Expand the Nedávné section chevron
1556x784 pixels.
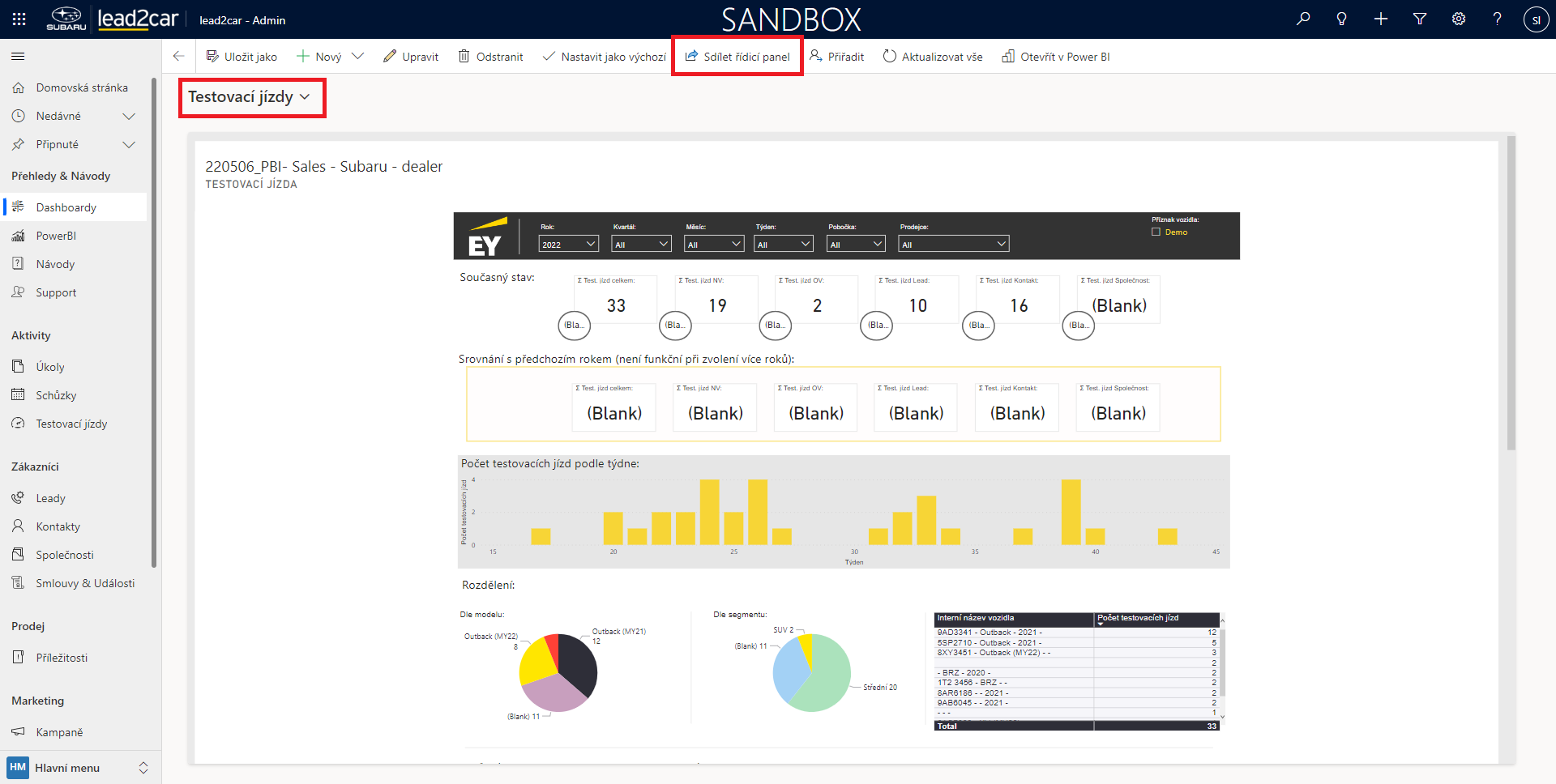point(129,117)
